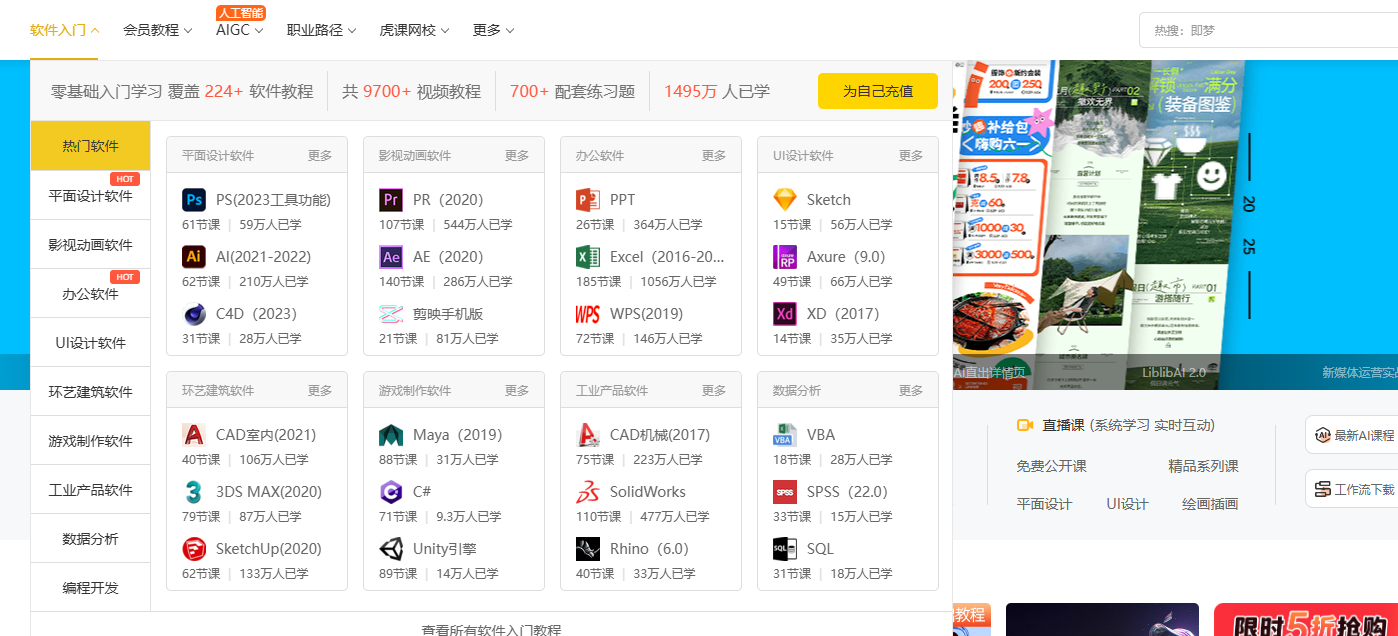Select the 游戏制作软件 sidebar tab
Screen dimensions: 1398x636
click(x=91, y=441)
